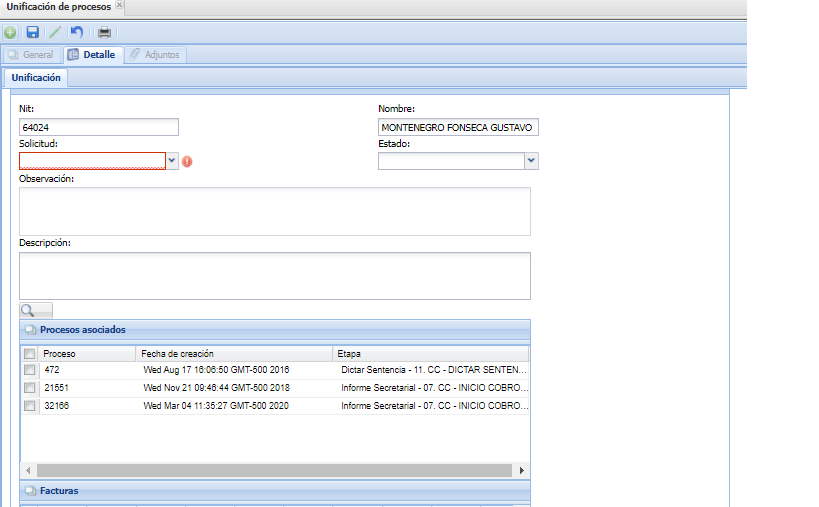Screen dimensions: 819x507
Task: Switch to the General tab
Action: coord(31,55)
